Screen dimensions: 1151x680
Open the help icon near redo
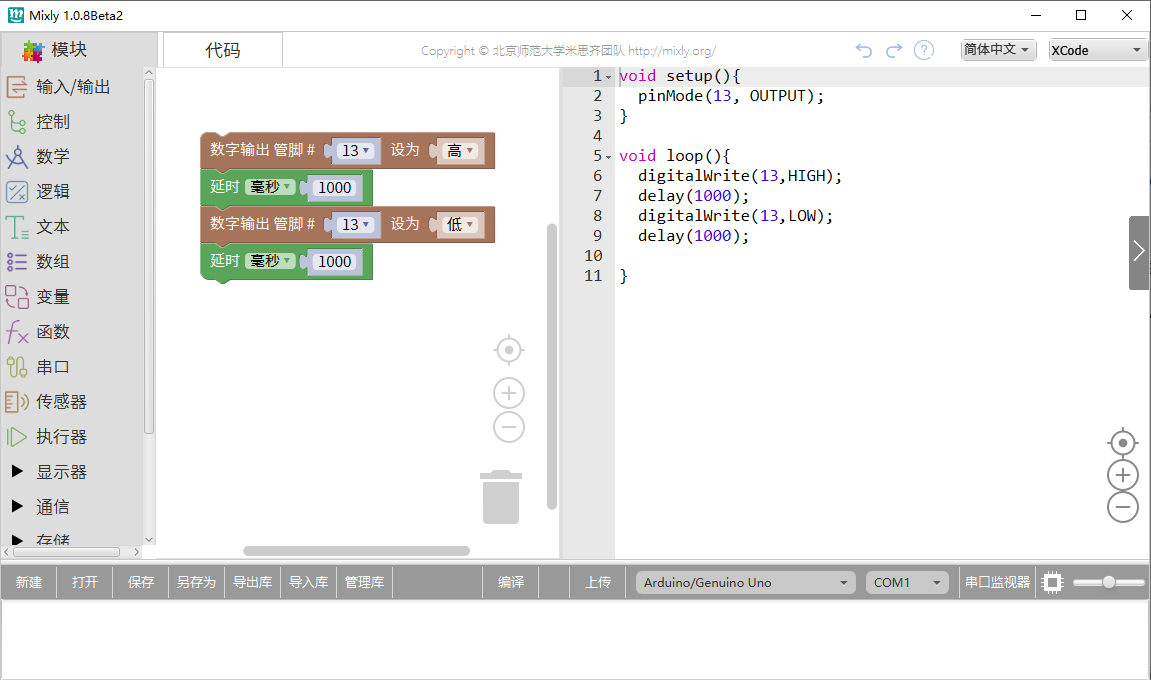923,50
